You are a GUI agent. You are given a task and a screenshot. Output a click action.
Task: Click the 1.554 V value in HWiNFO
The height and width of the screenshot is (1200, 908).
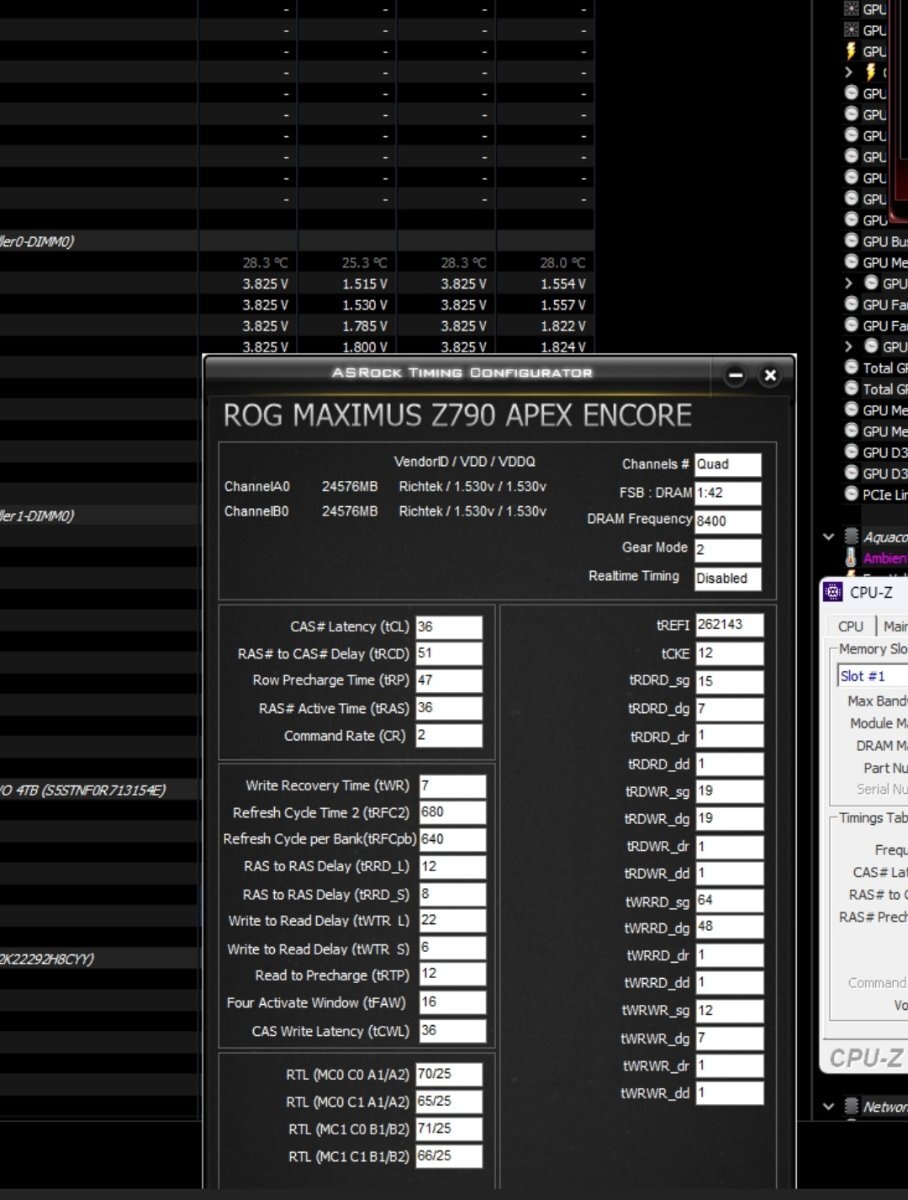(x=563, y=284)
